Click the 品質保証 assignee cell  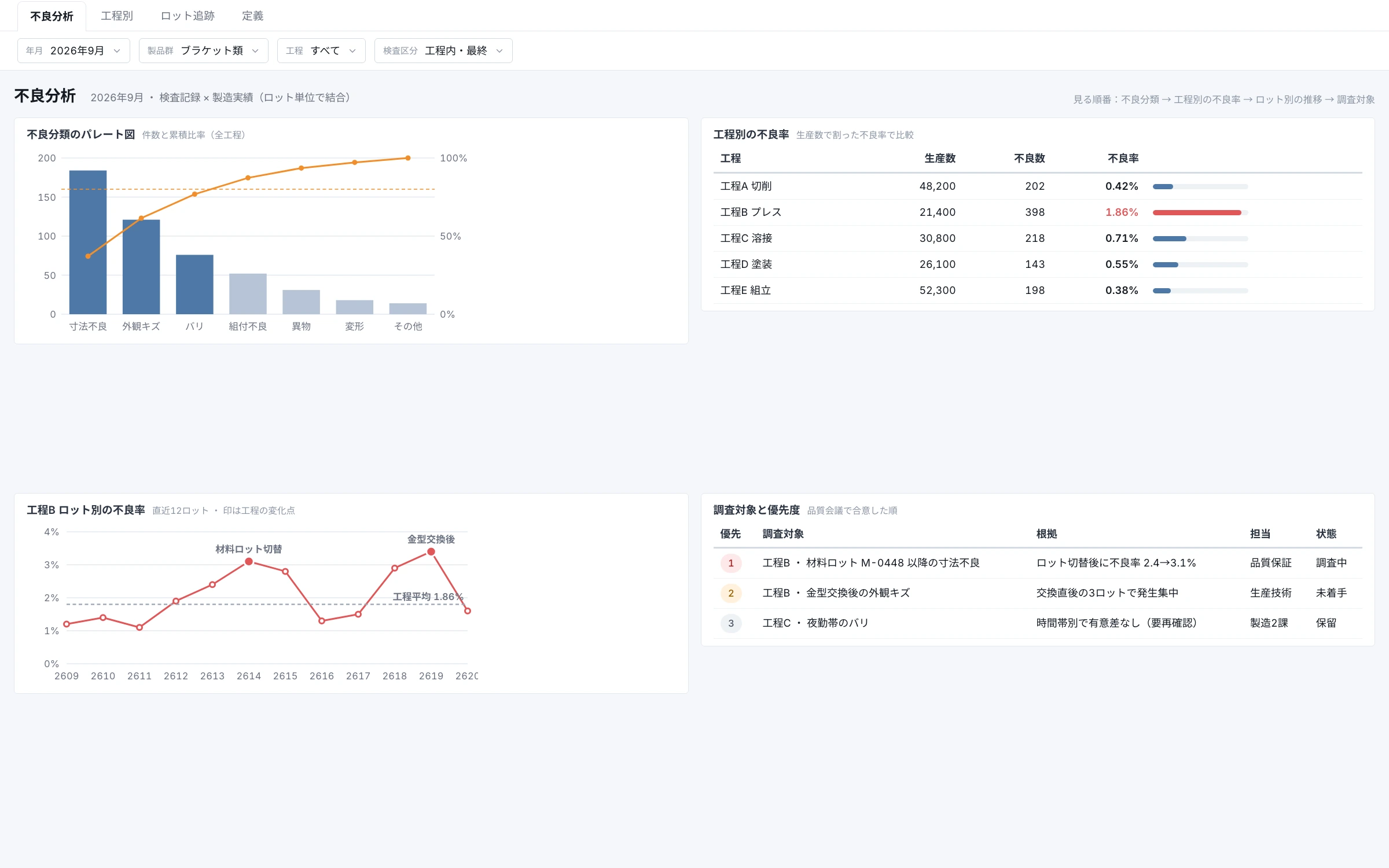[x=1270, y=563]
